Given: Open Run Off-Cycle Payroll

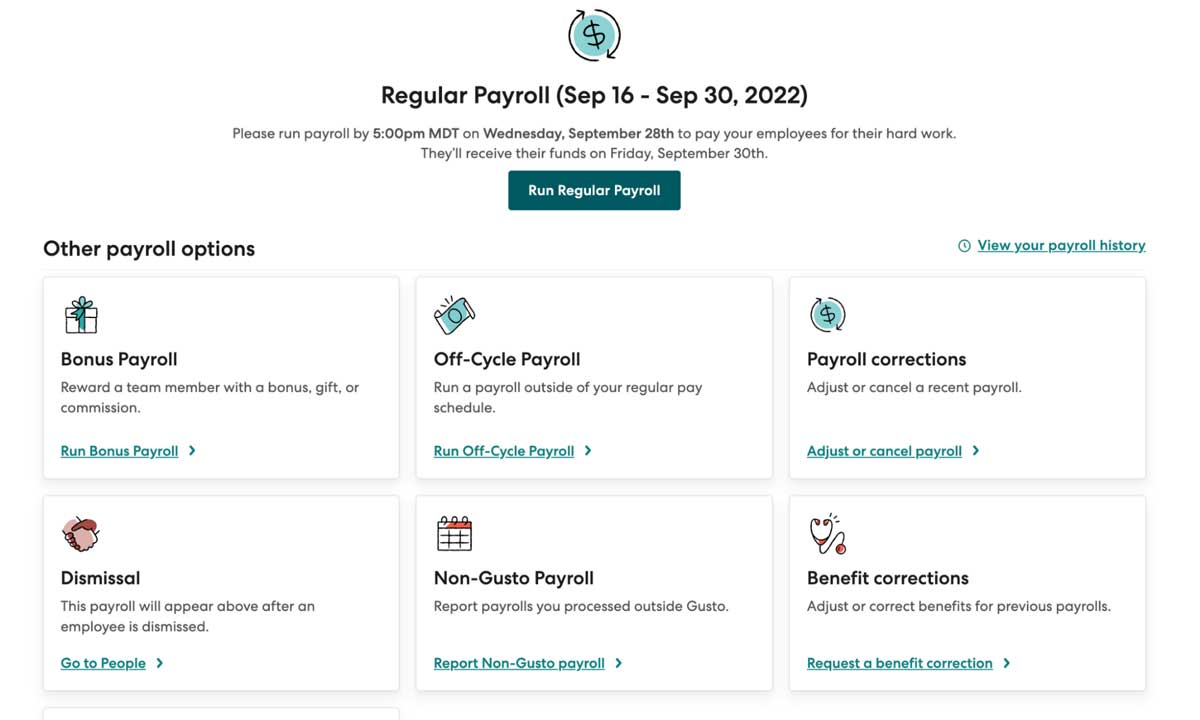Looking at the screenshot, I should (504, 451).
